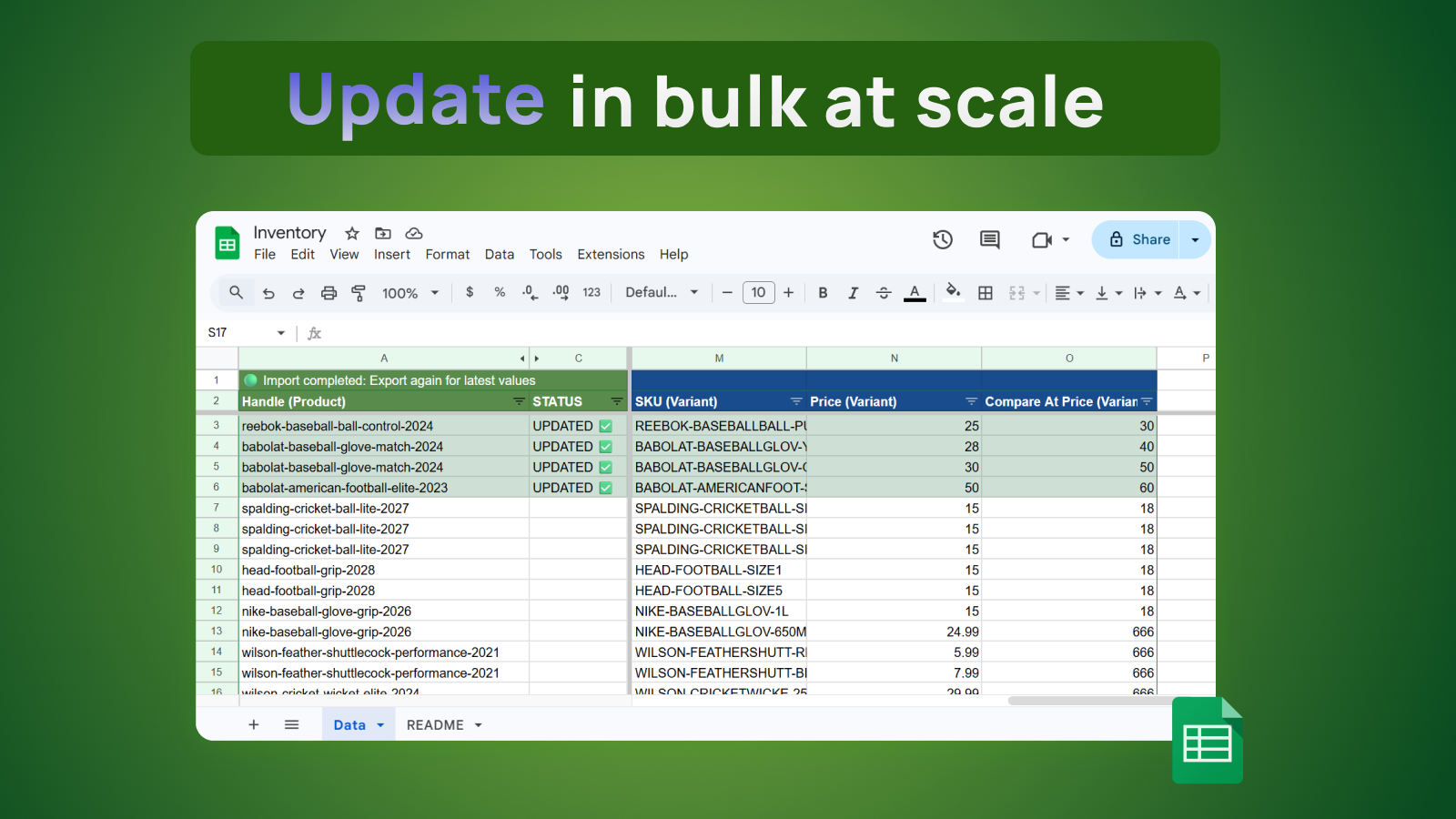Decrease decimal places
This screenshot has width=1456, height=819.
(530, 292)
